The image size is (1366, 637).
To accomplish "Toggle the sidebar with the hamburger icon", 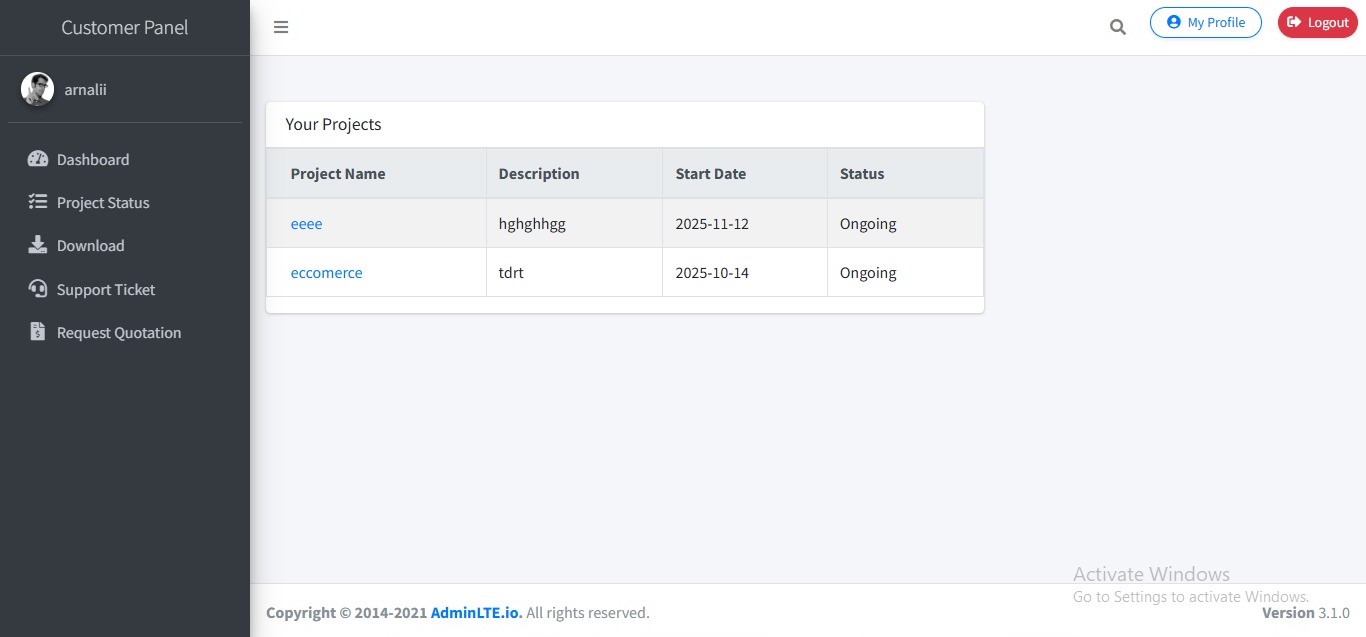I will (x=281, y=27).
